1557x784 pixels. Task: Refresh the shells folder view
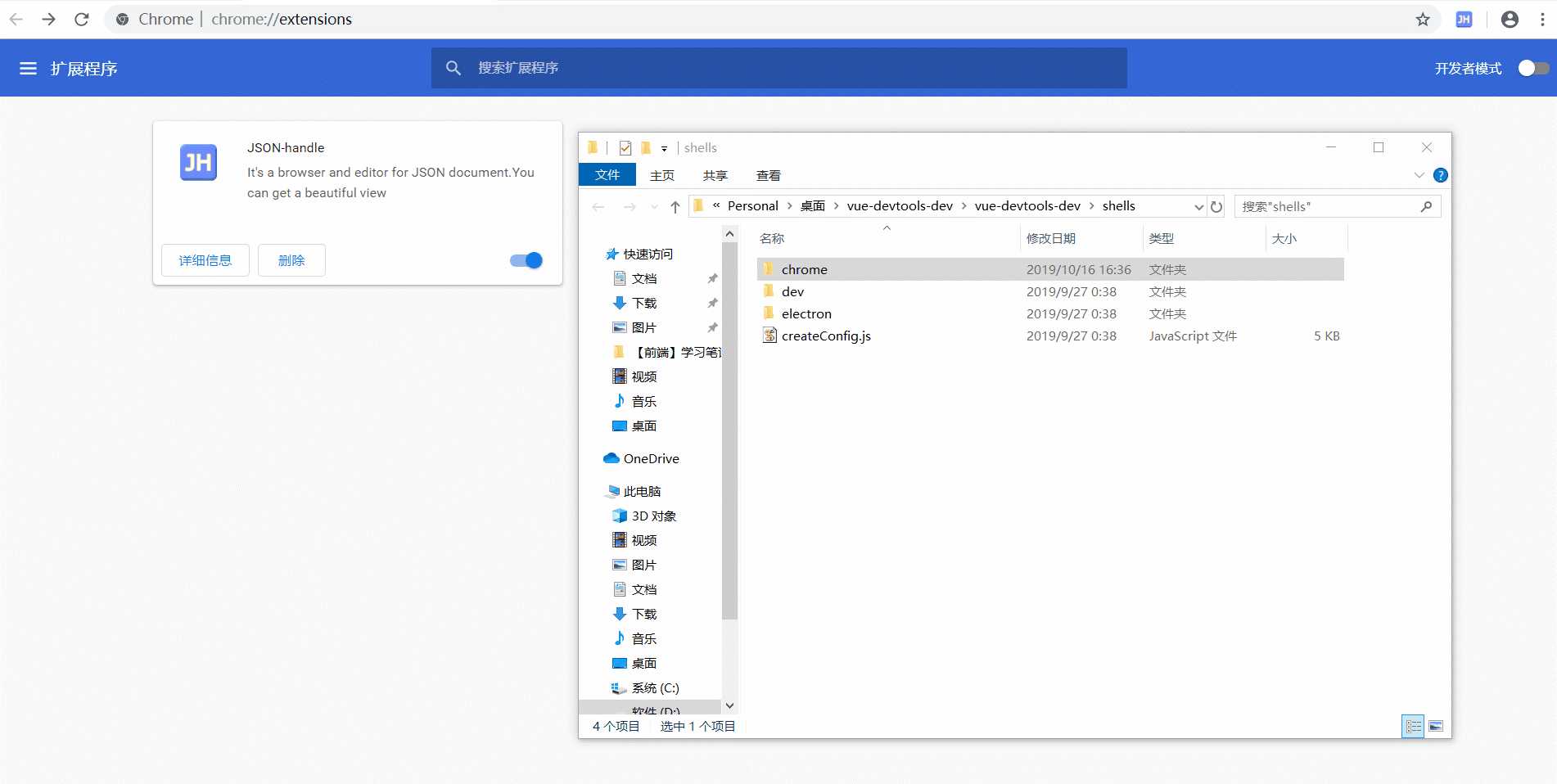pos(1216,207)
